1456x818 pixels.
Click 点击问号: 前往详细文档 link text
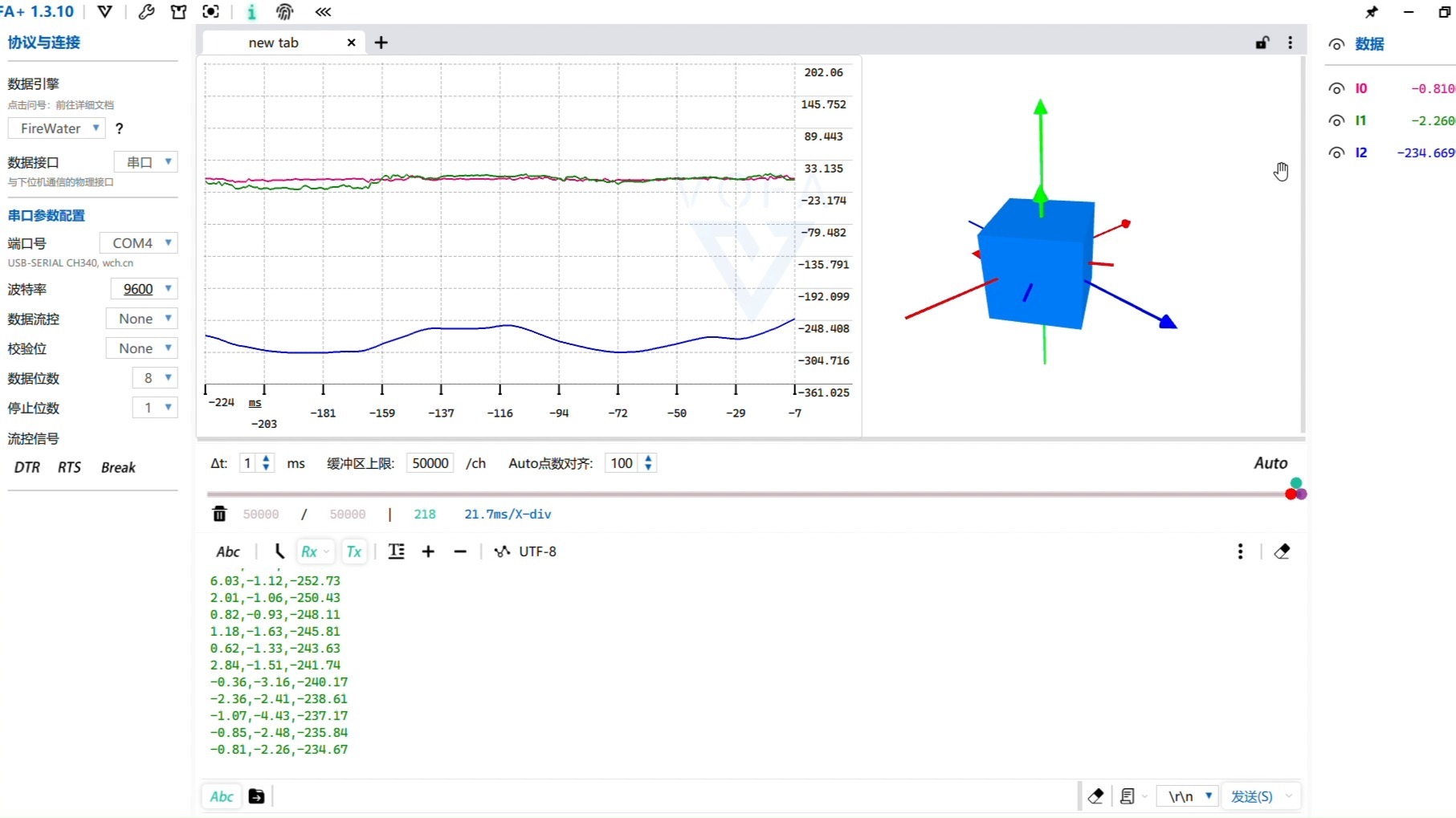(61, 105)
